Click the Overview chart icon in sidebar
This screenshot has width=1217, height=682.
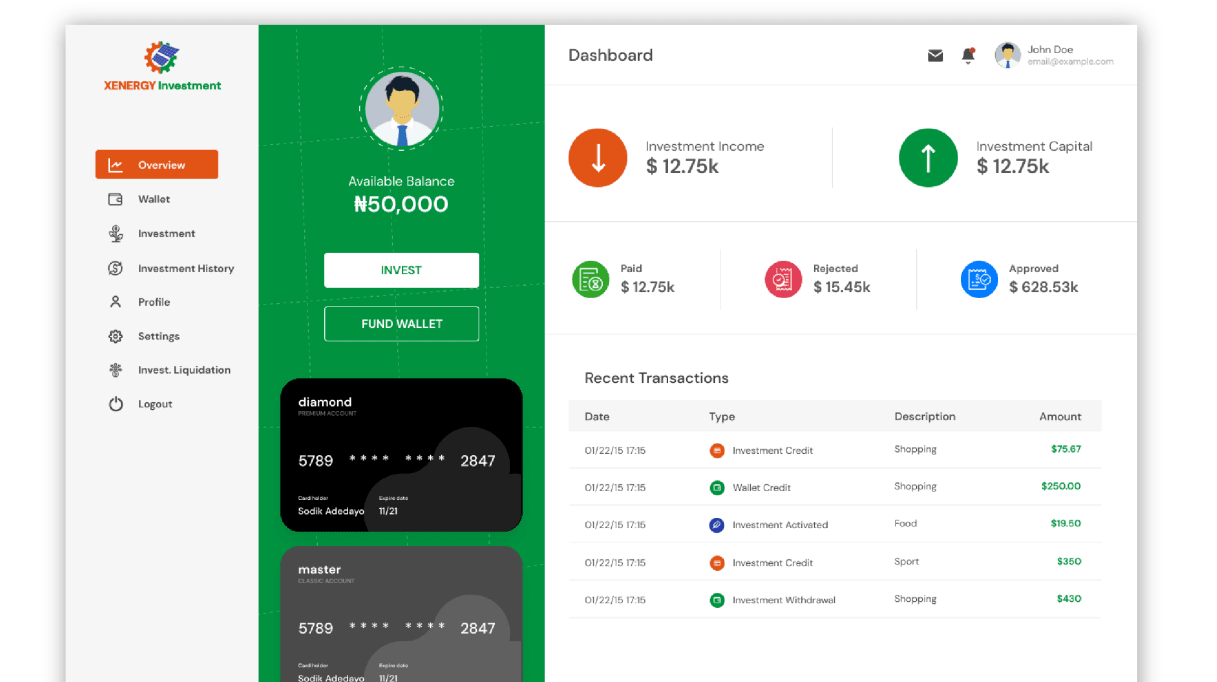[x=116, y=165]
